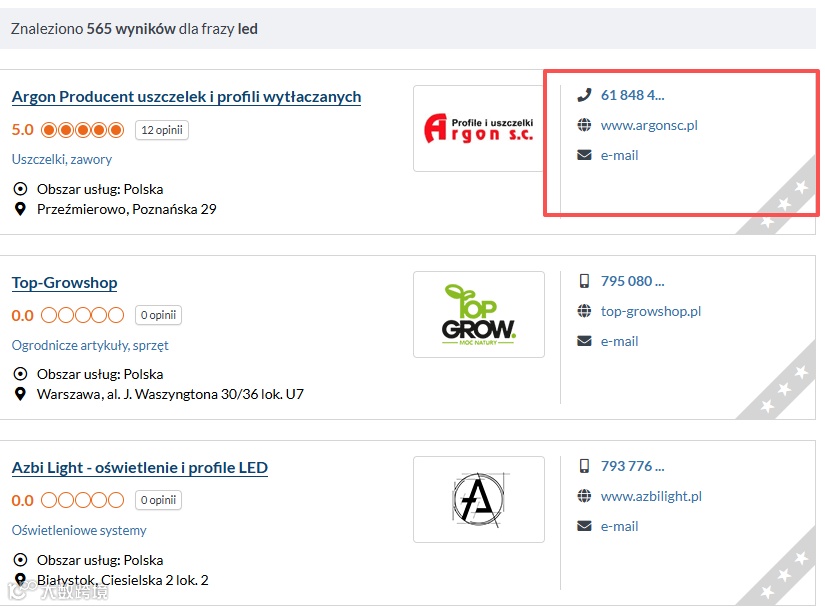Click the mobile icon beside 793 776 ...
Viewport: 825px width, 607px height.
click(584, 466)
